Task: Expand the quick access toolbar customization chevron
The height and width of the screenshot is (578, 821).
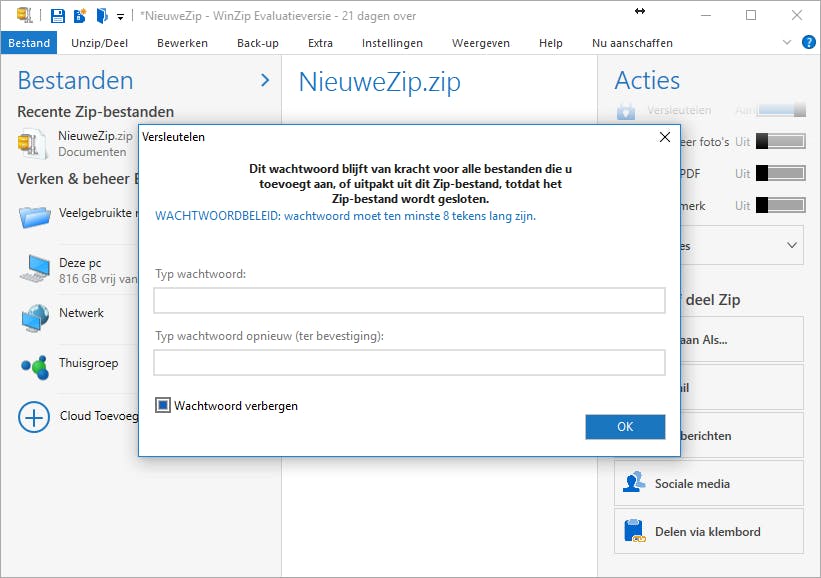Action: [x=120, y=16]
